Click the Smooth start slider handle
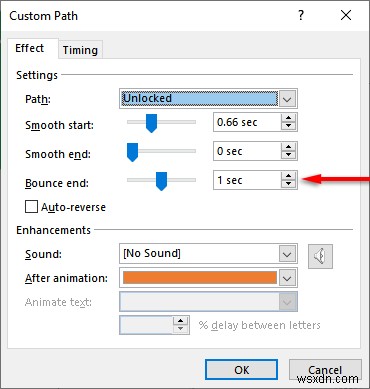370x389 pixels. point(152,123)
